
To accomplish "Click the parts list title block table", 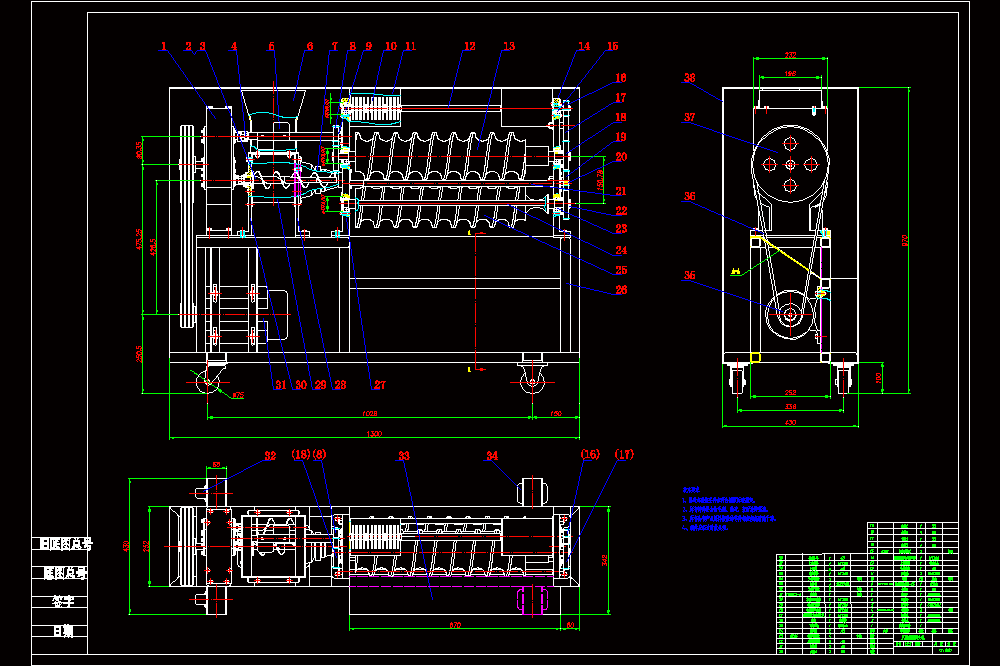I will pos(867,588).
